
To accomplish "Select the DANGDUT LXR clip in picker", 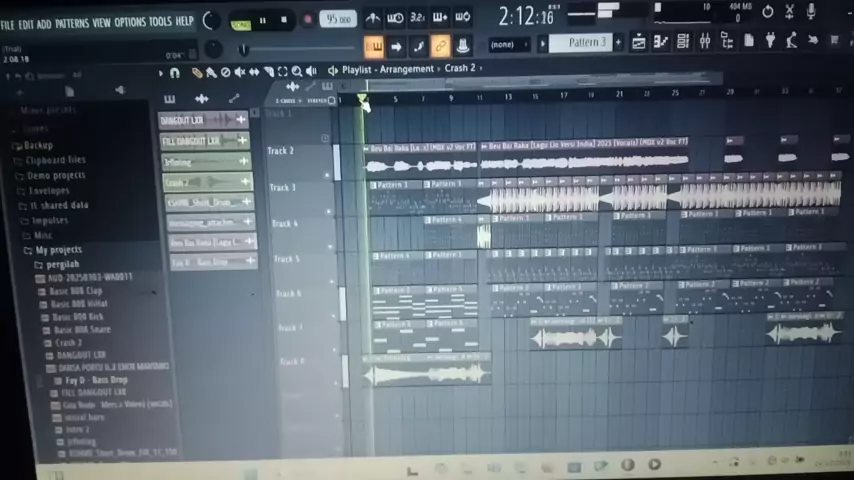I will coord(192,120).
